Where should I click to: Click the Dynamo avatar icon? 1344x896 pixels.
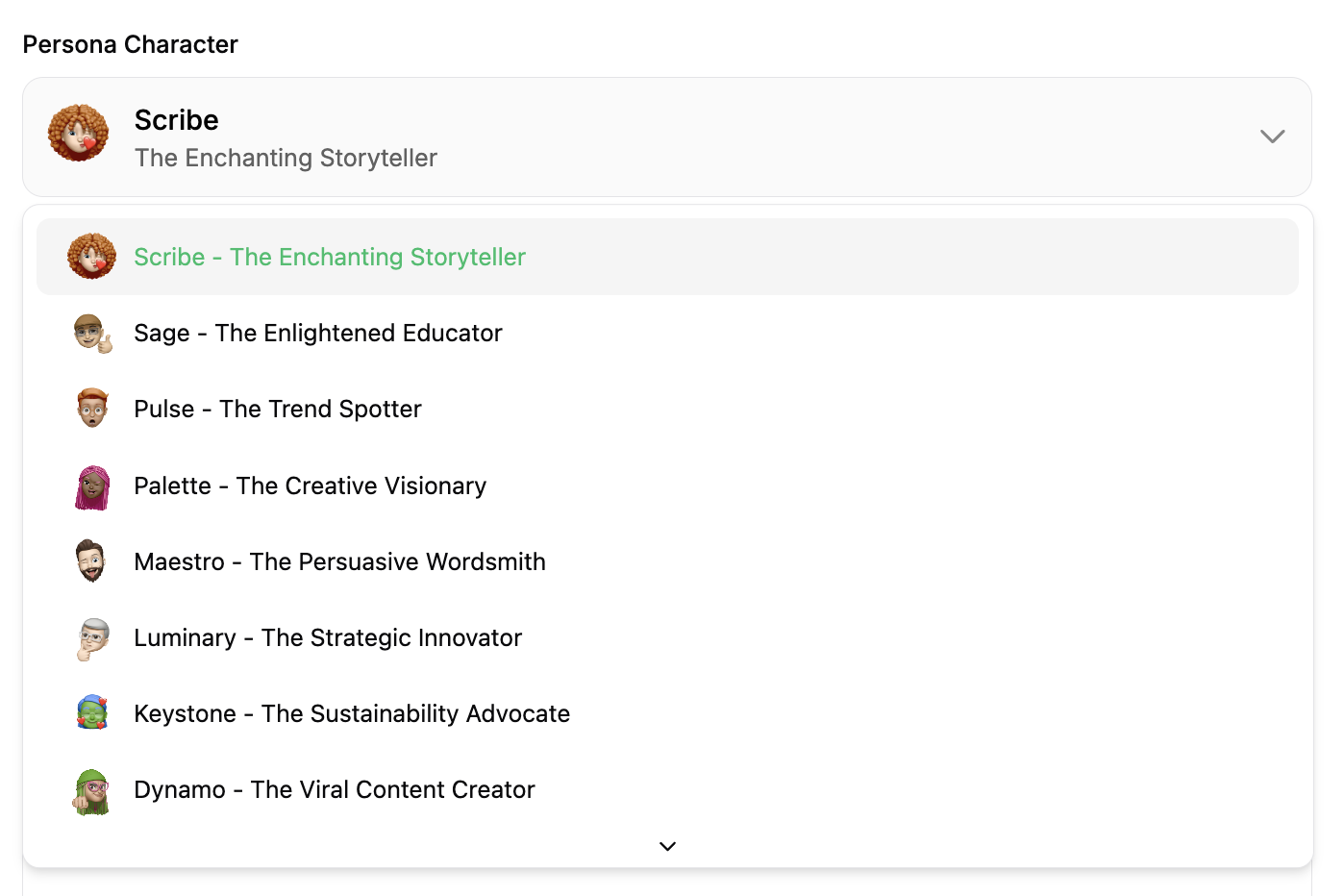coord(92,791)
